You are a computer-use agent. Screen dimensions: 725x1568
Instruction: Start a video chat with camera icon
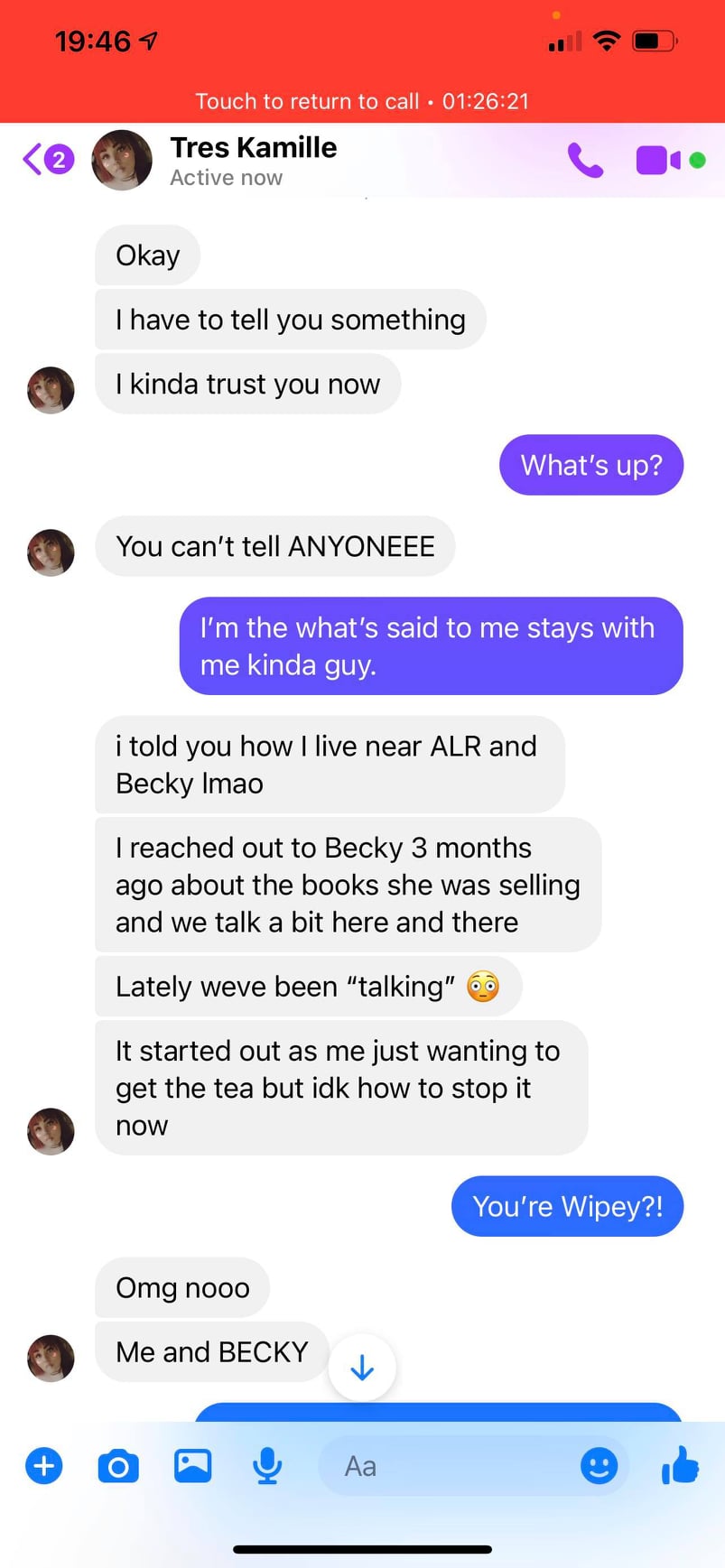coord(658,161)
